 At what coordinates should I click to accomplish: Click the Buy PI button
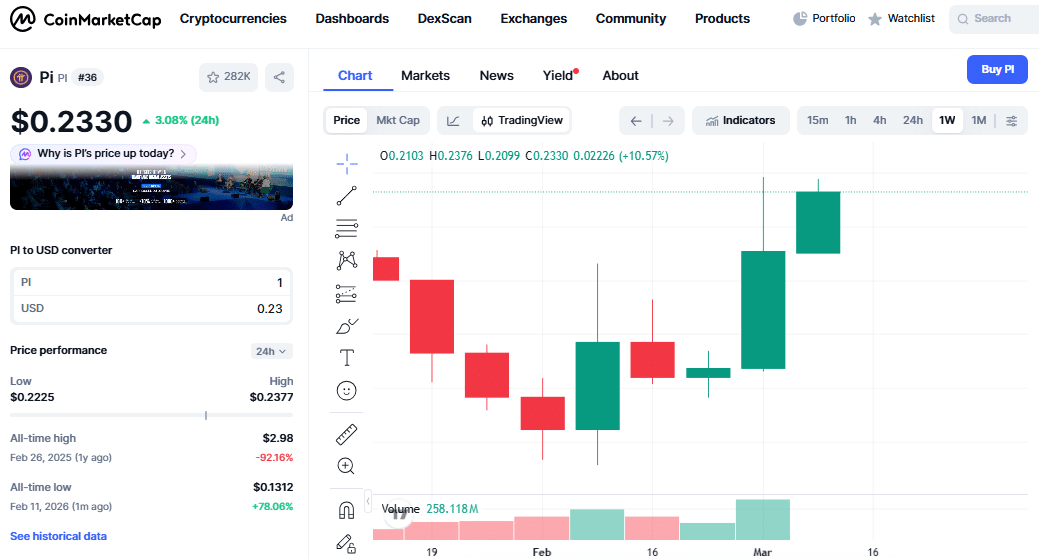point(997,70)
